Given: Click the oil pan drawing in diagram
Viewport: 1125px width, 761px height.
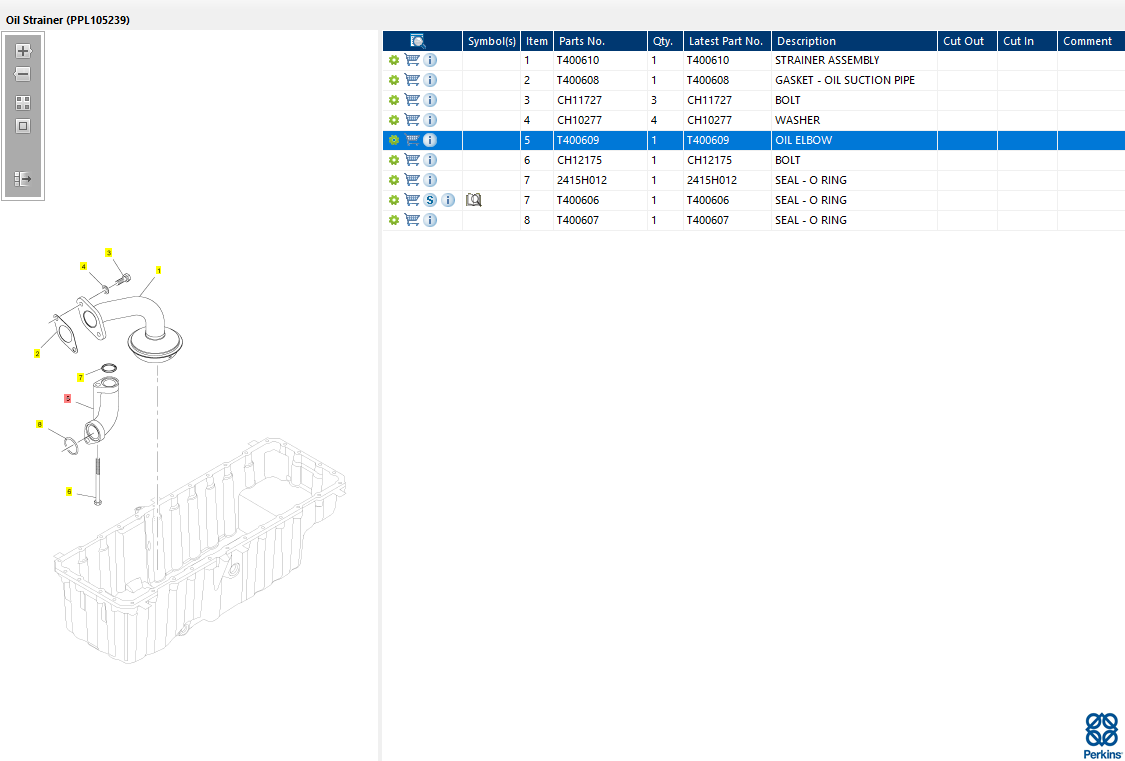Looking at the screenshot, I should point(201,552).
